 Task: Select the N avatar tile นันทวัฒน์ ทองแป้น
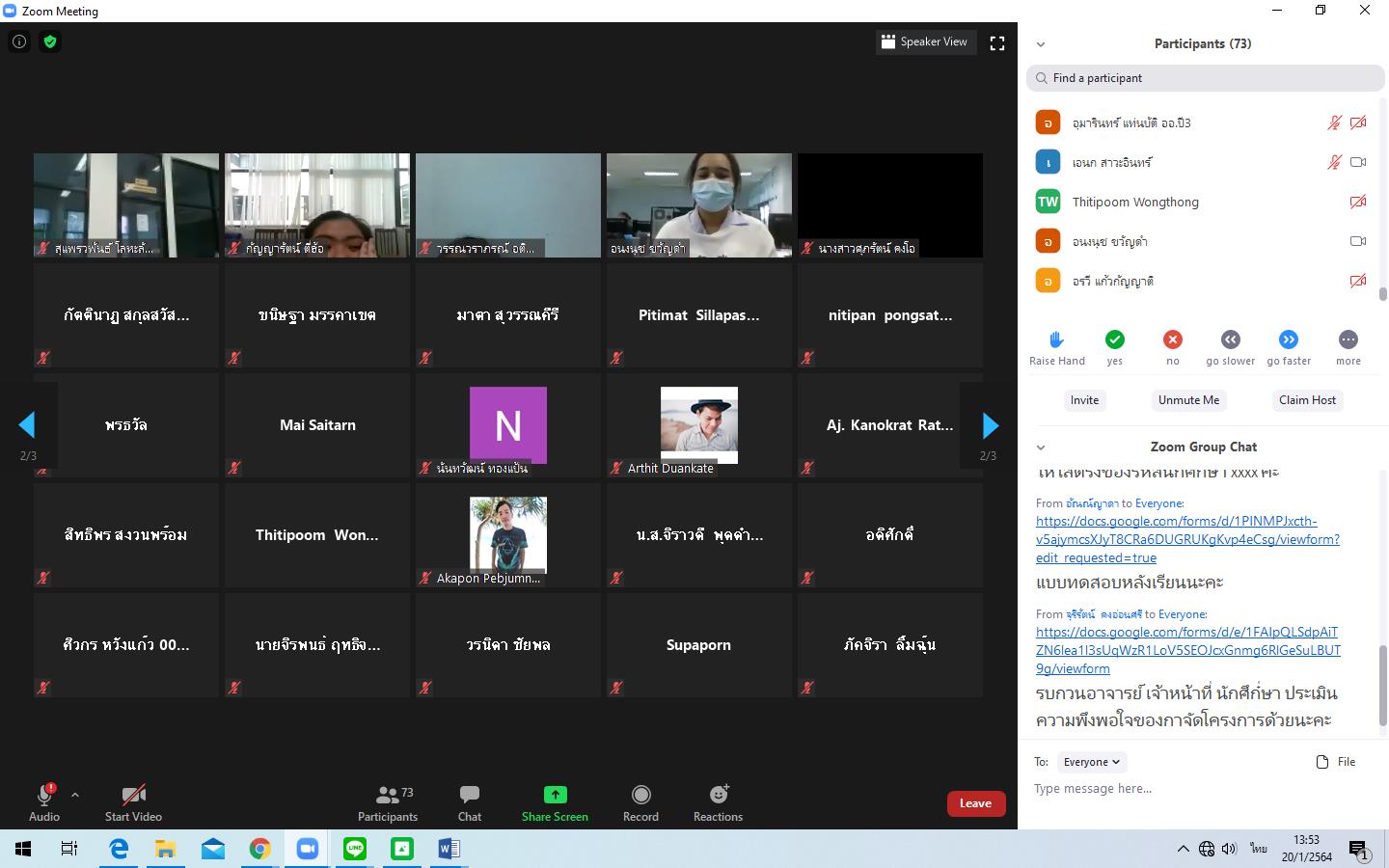[507, 425]
